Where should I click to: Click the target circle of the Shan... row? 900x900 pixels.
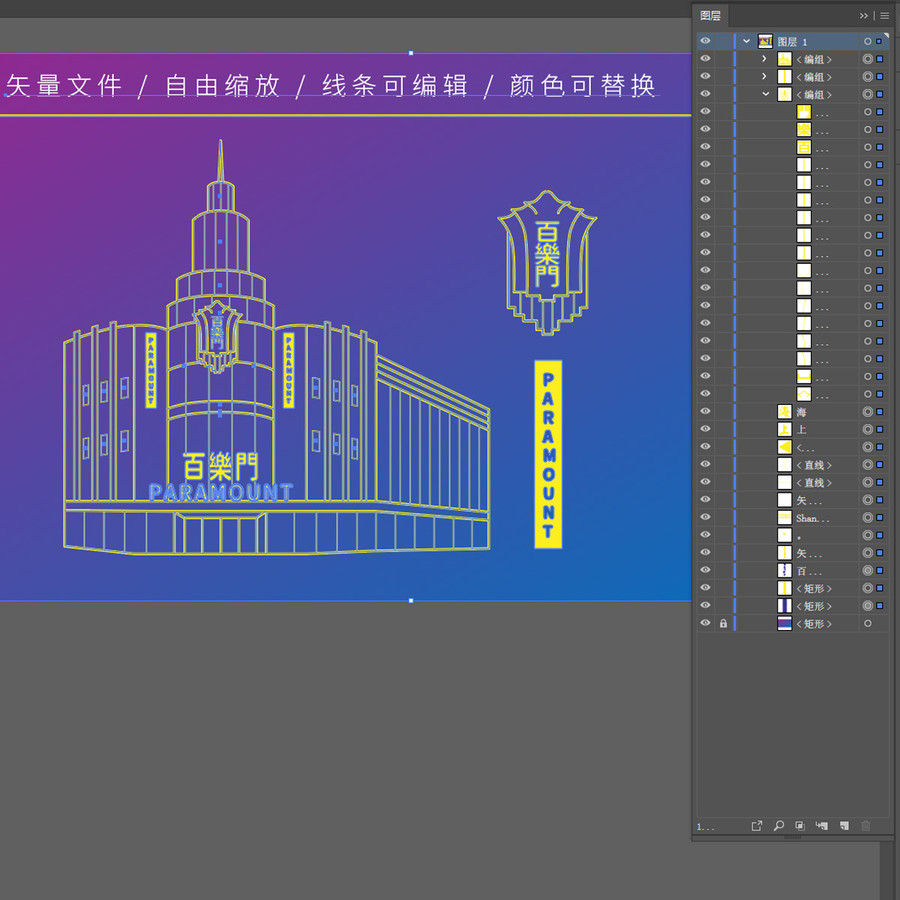point(867,518)
